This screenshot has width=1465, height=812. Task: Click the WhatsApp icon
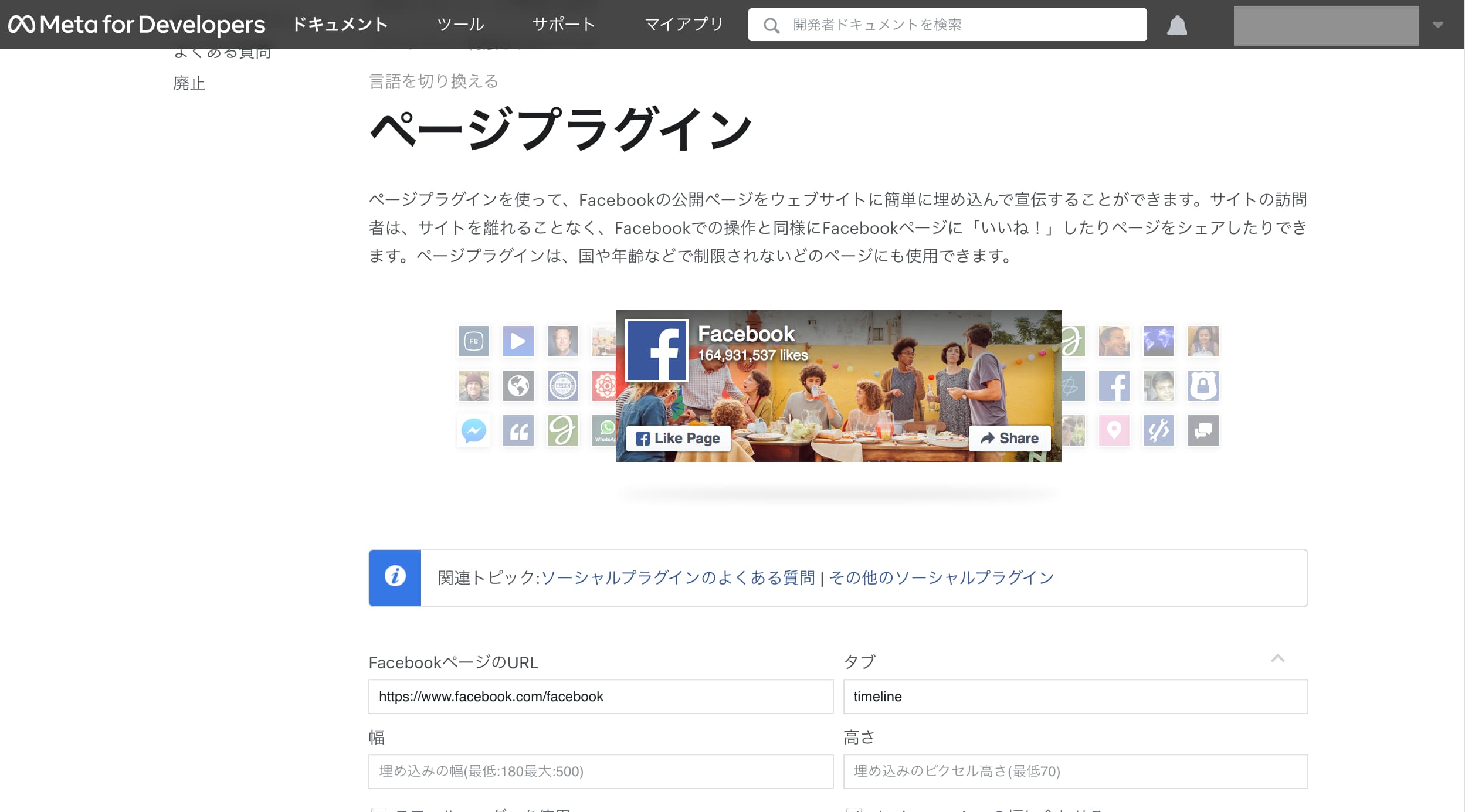pos(604,430)
